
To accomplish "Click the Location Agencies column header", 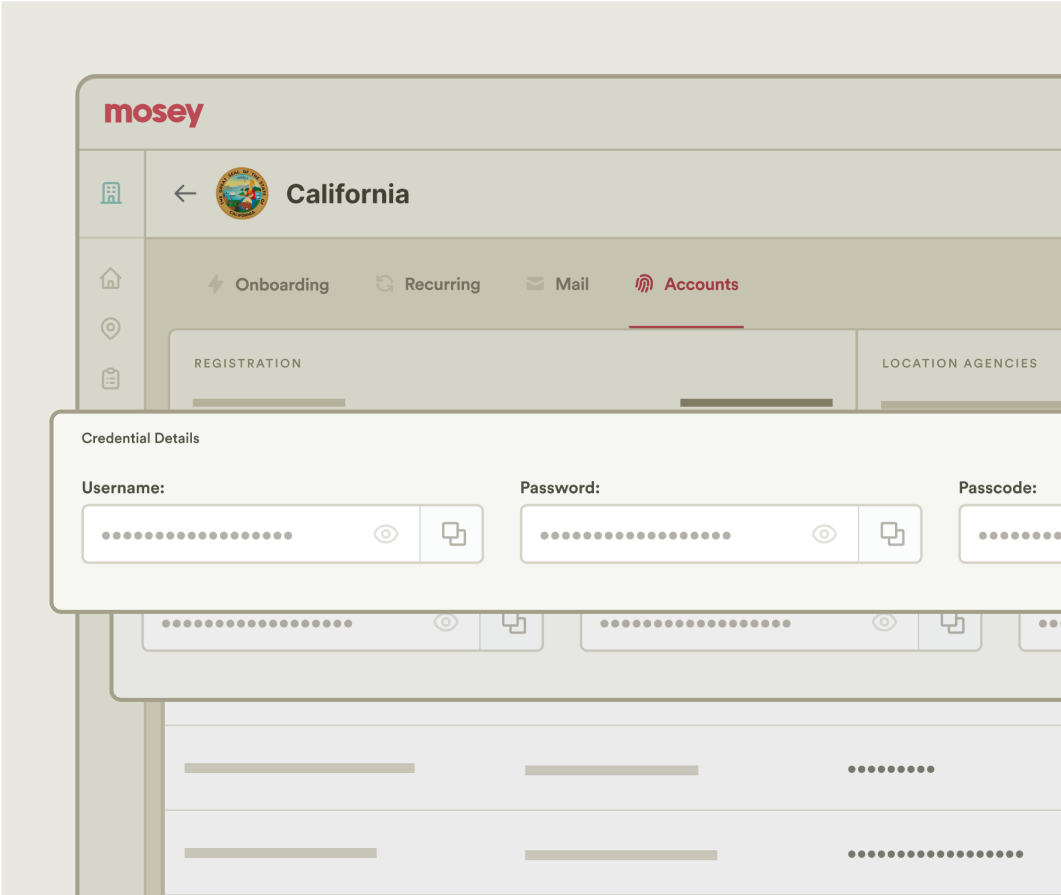I will point(959,364).
